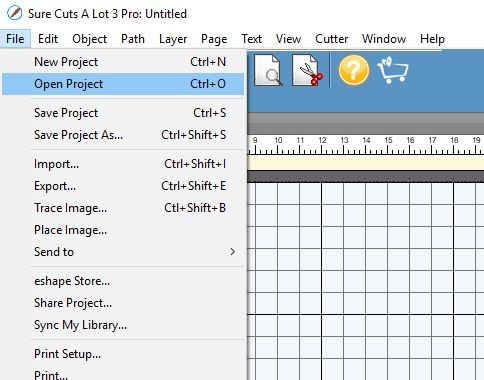
Task: Choose Place Image... menu item
Action: pyautogui.click(x=123, y=230)
